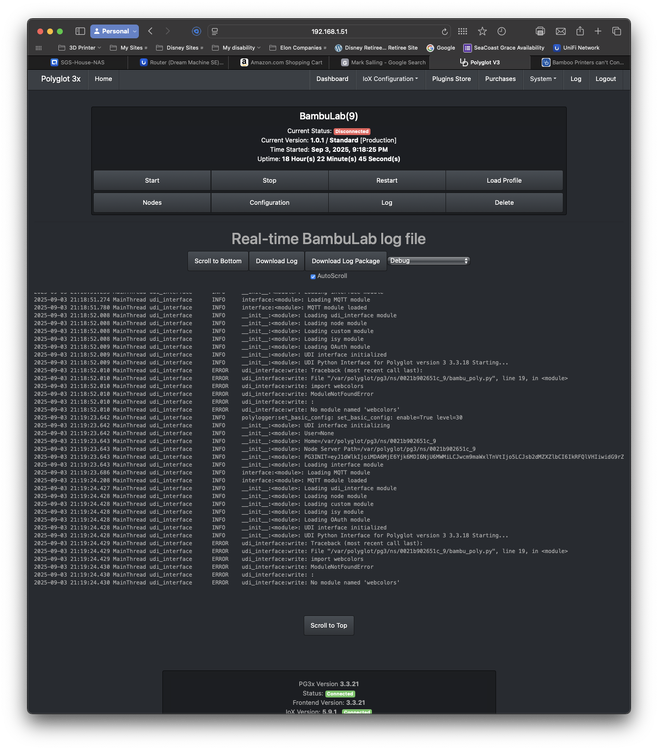Open Plugins Store in navbar

click(x=451, y=79)
